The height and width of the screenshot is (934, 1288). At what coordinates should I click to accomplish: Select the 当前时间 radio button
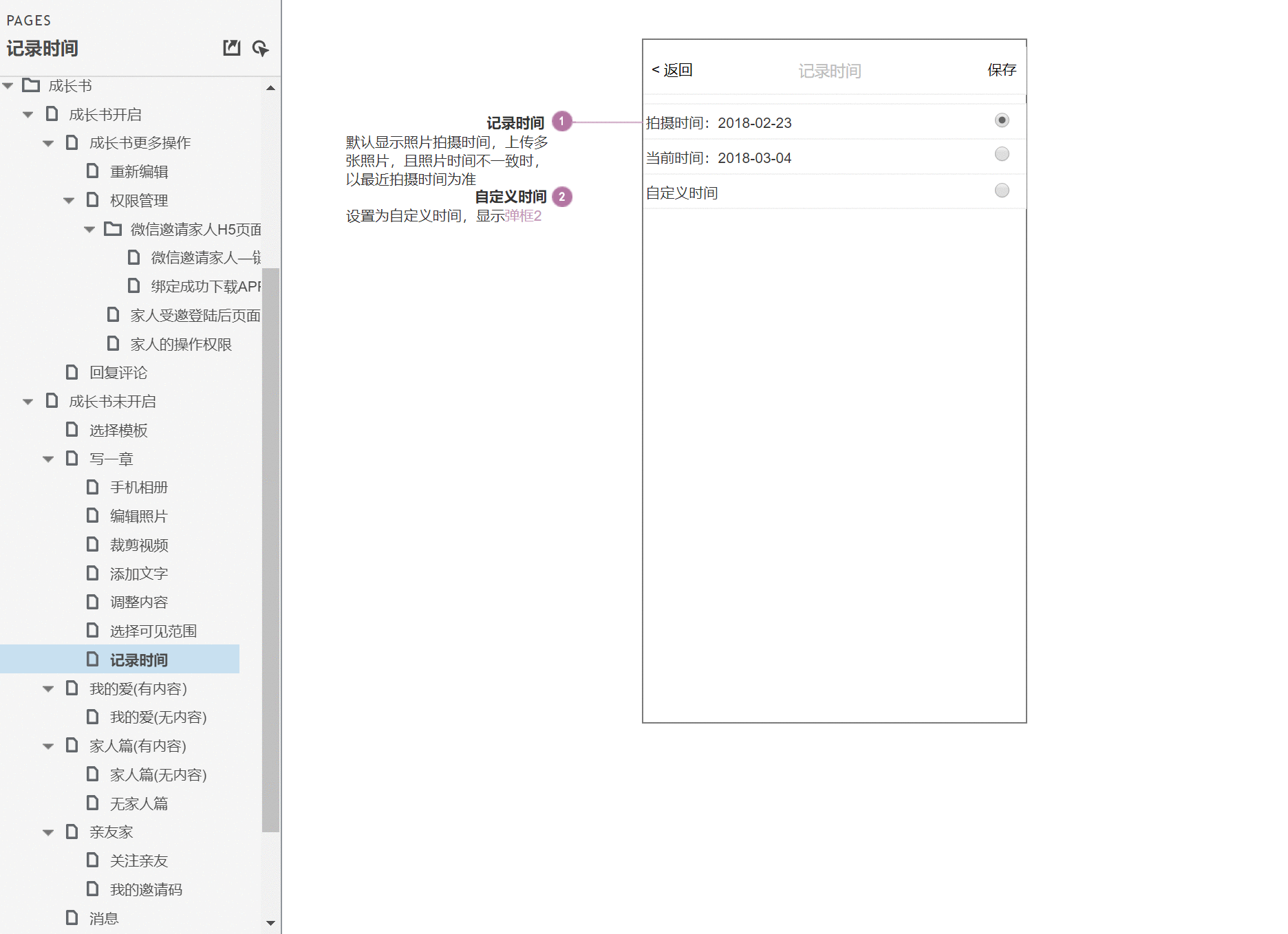(x=1002, y=154)
